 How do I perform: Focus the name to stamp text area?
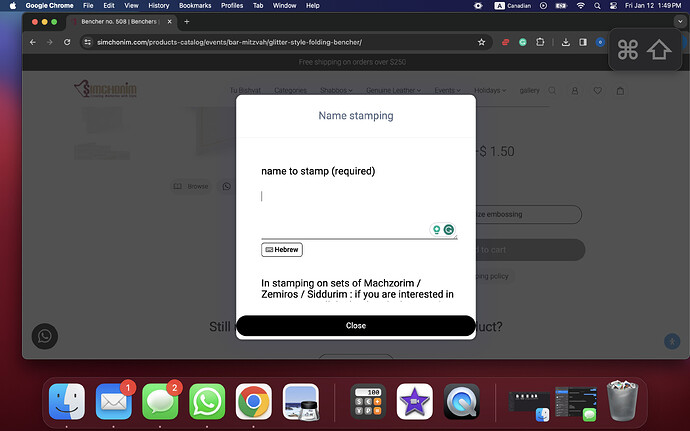click(x=359, y=212)
